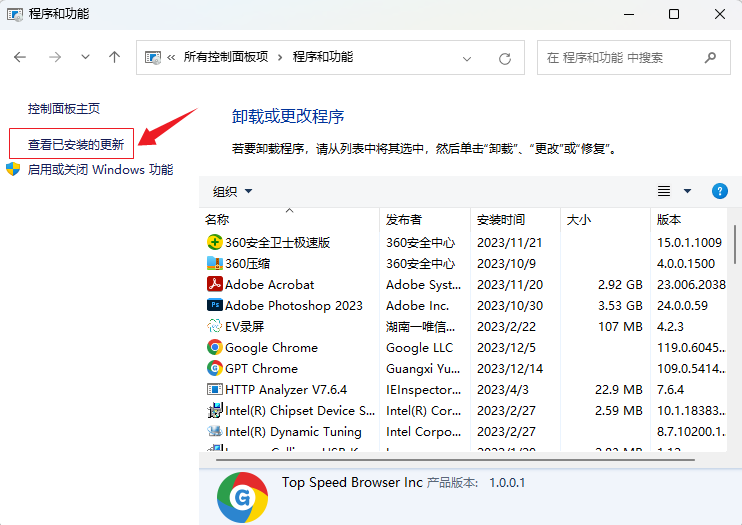Open 启用或关闭 Windows 功能 link
This screenshot has height=525, width=742.
(x=100, y=169)
